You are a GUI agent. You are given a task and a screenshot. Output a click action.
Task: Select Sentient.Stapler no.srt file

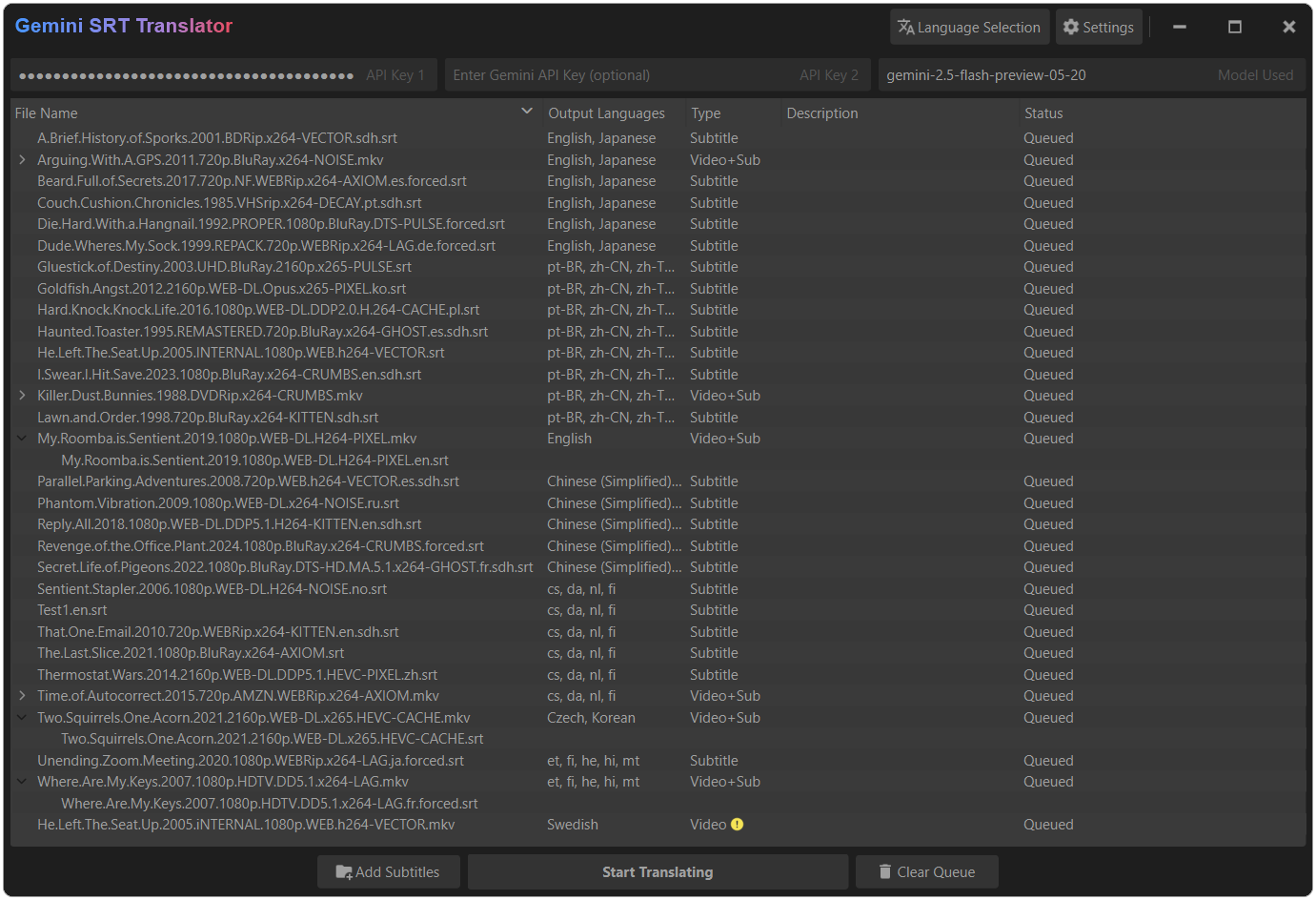point(212,589)
